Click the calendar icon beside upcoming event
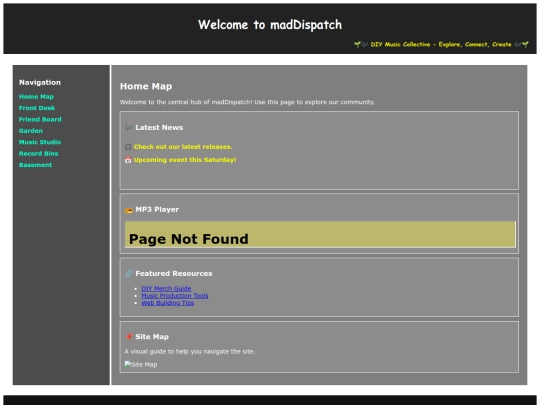 128,160
